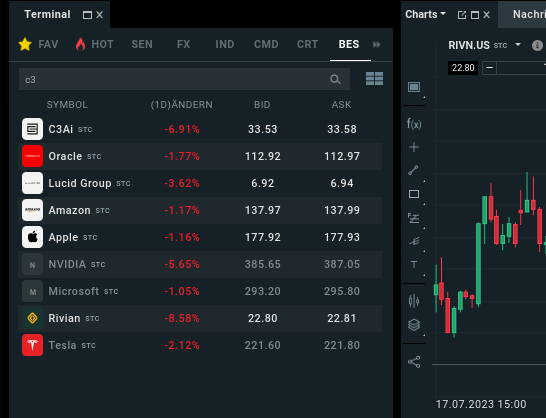
Task: Click the C3Ai logo icon
Action: [32, 129]
